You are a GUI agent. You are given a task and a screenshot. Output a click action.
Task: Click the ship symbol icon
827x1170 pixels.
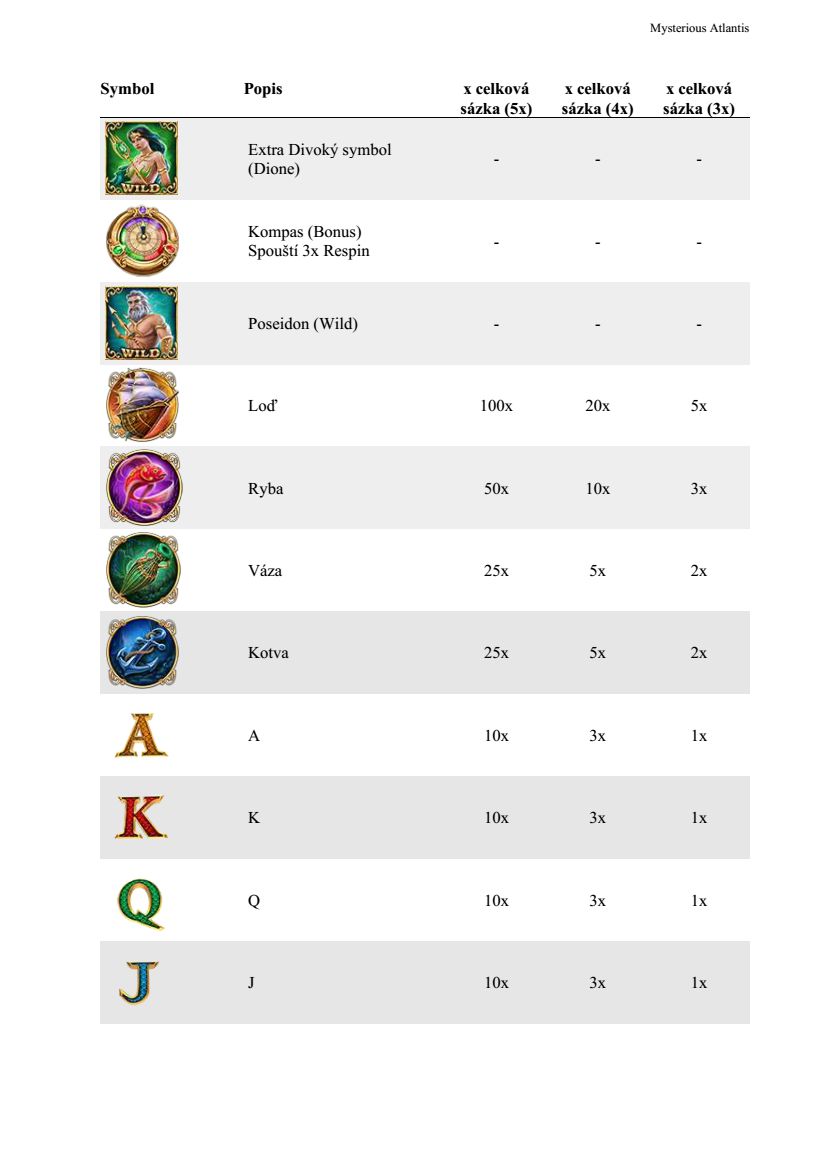coord(141,405)
